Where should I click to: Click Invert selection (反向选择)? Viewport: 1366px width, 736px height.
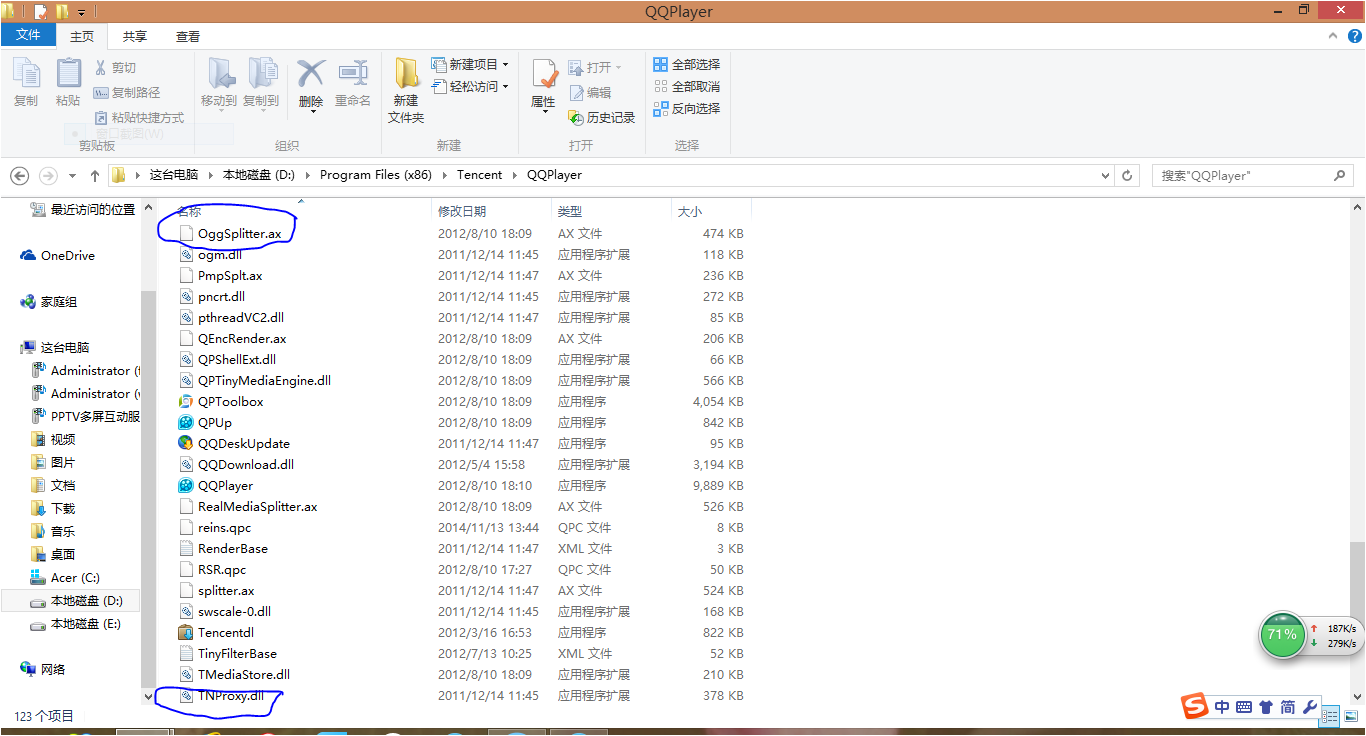pos(686,108)
